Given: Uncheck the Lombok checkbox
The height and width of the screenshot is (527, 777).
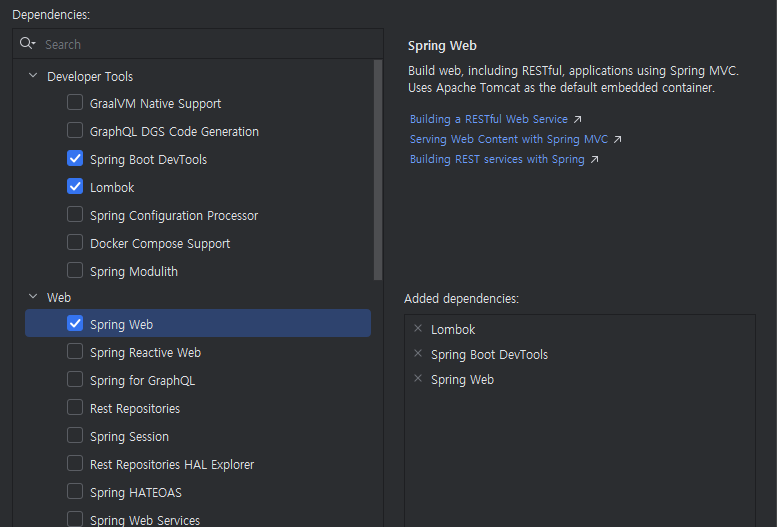Looking at the screenshot, I should (x=75, y=186).
